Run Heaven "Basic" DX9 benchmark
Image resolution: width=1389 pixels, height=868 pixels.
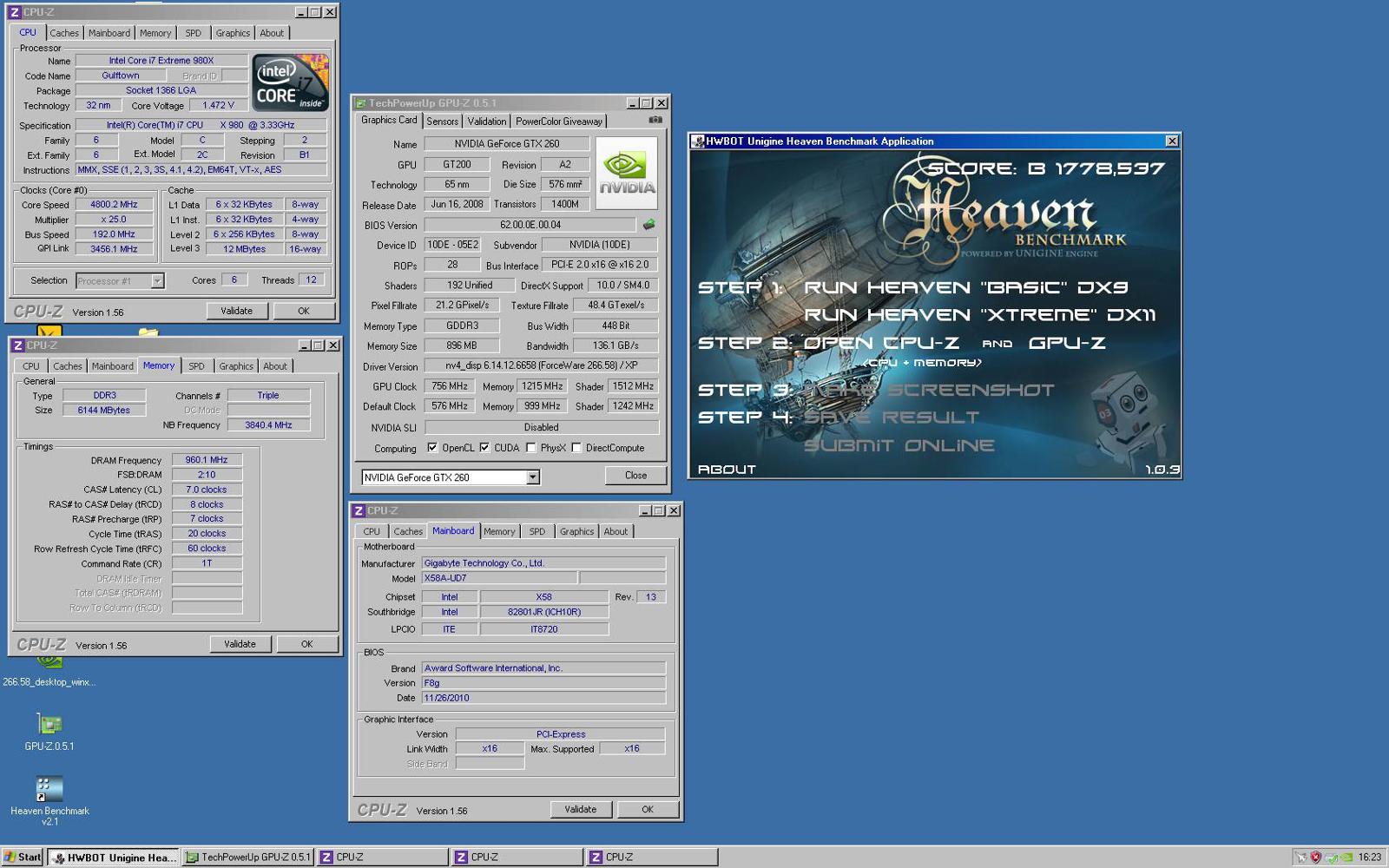965,287
